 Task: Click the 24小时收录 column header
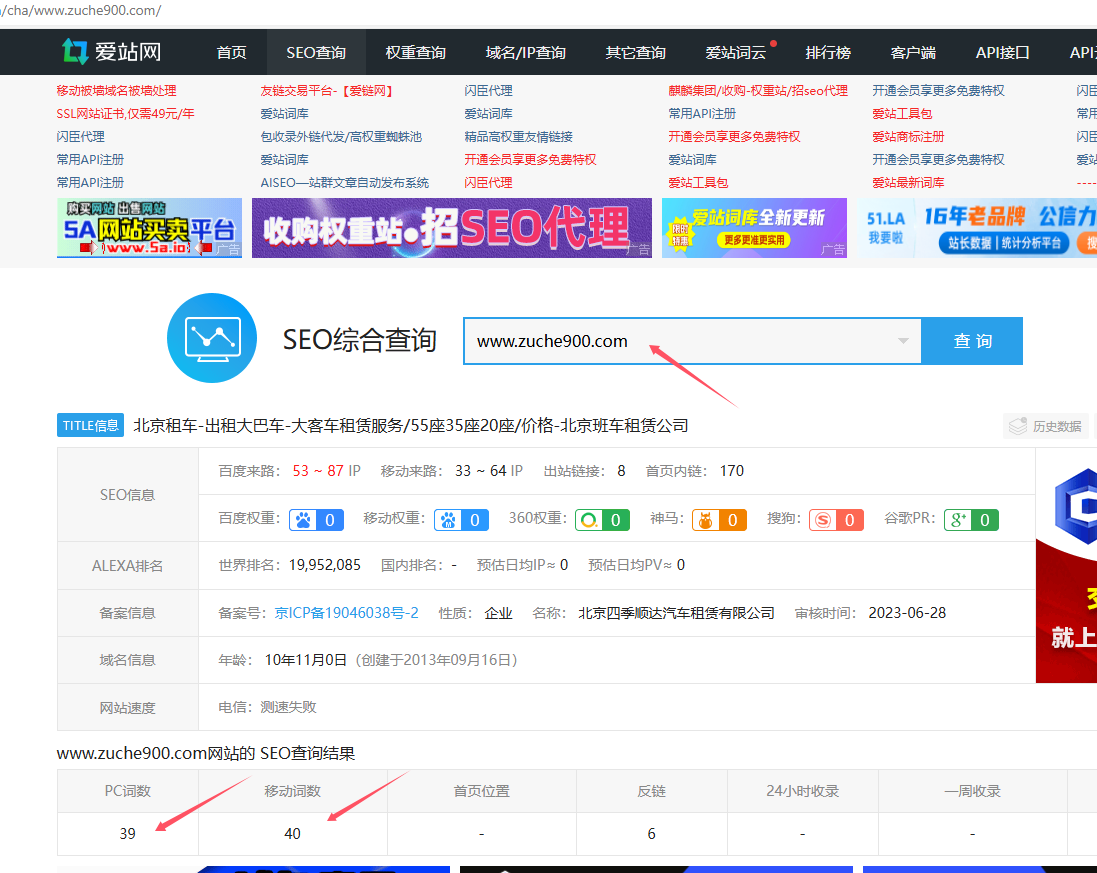(802, 791)
